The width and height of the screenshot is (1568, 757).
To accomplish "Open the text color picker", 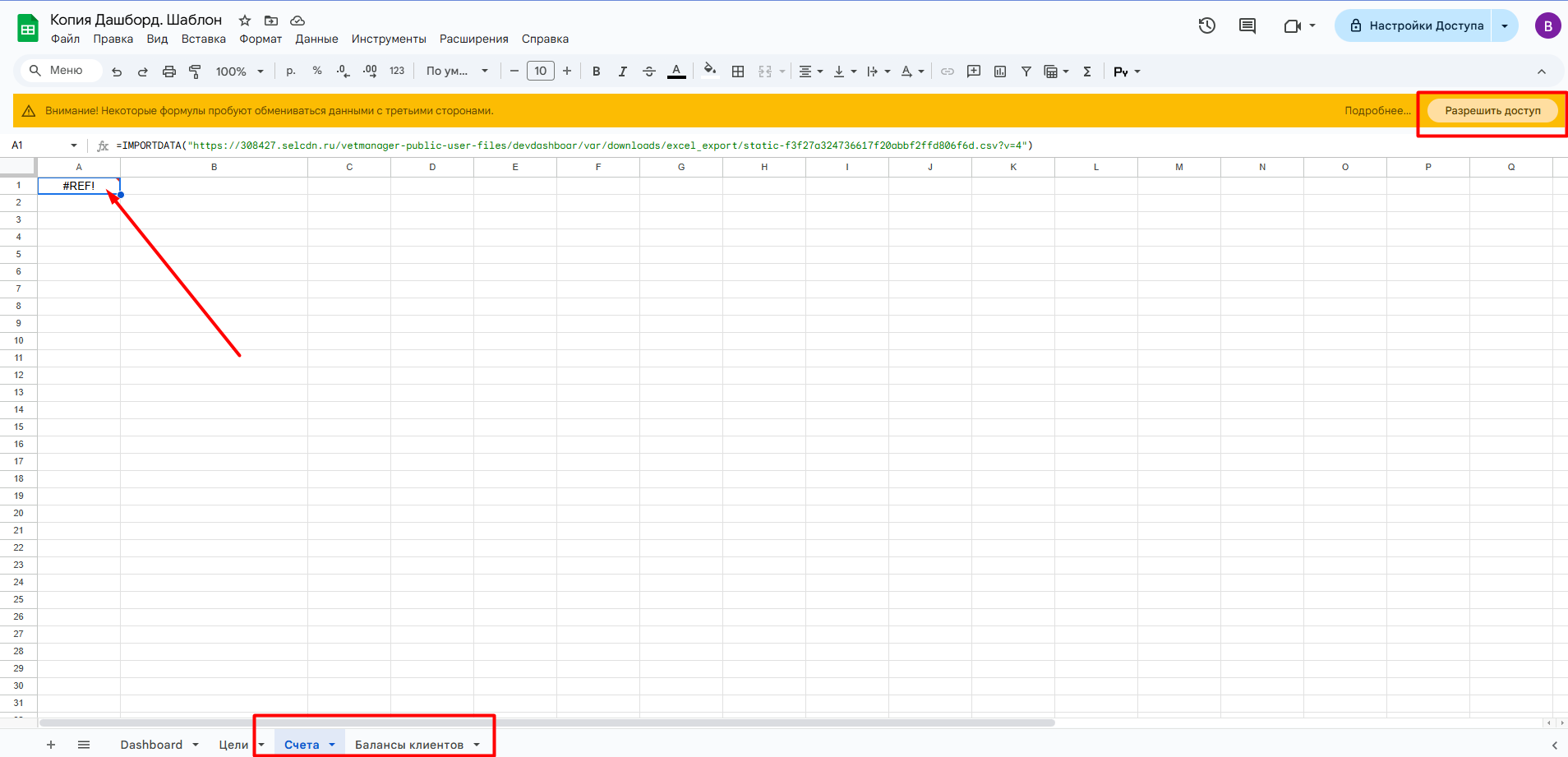I will 676,72.
